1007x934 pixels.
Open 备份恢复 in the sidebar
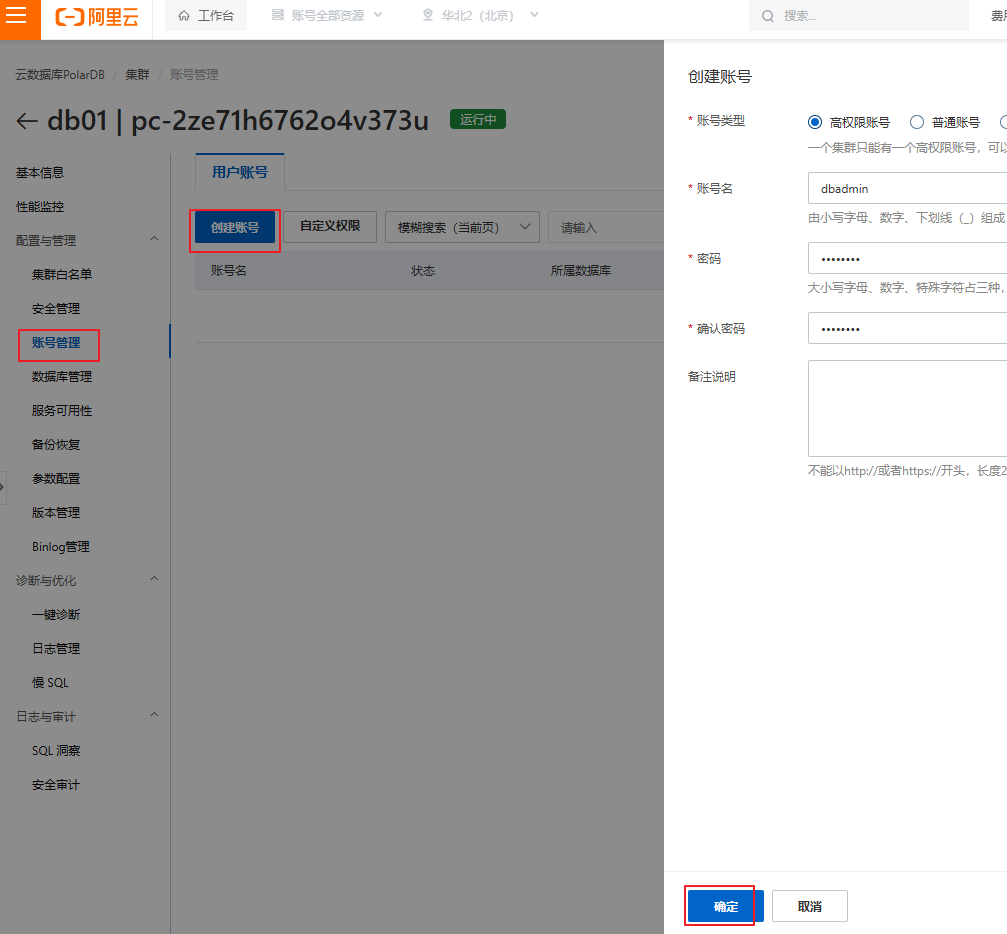56,445
